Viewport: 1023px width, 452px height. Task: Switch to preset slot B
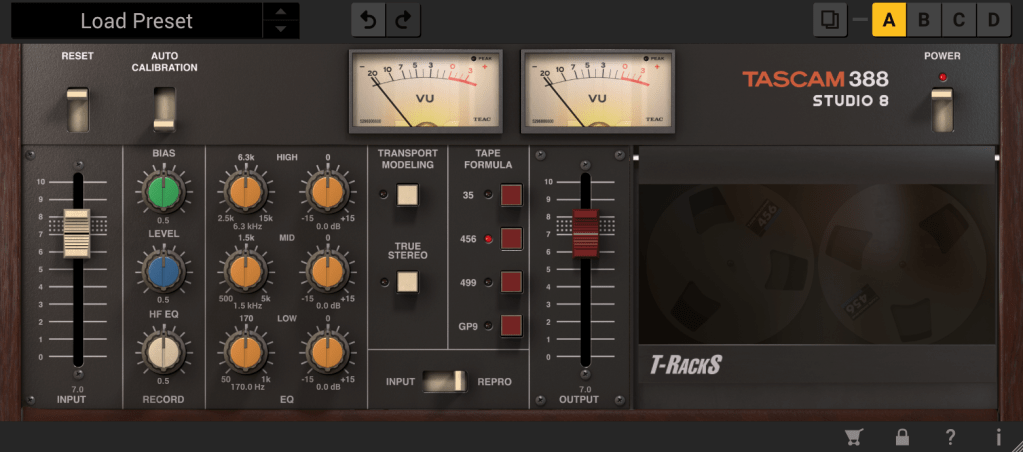[923, 20]
